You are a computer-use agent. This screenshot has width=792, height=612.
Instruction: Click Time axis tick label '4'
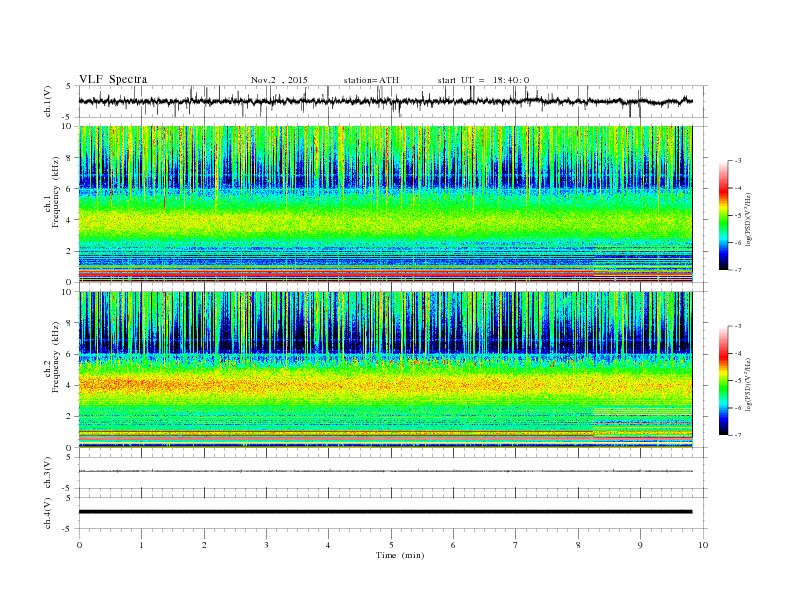click(328, 545)
